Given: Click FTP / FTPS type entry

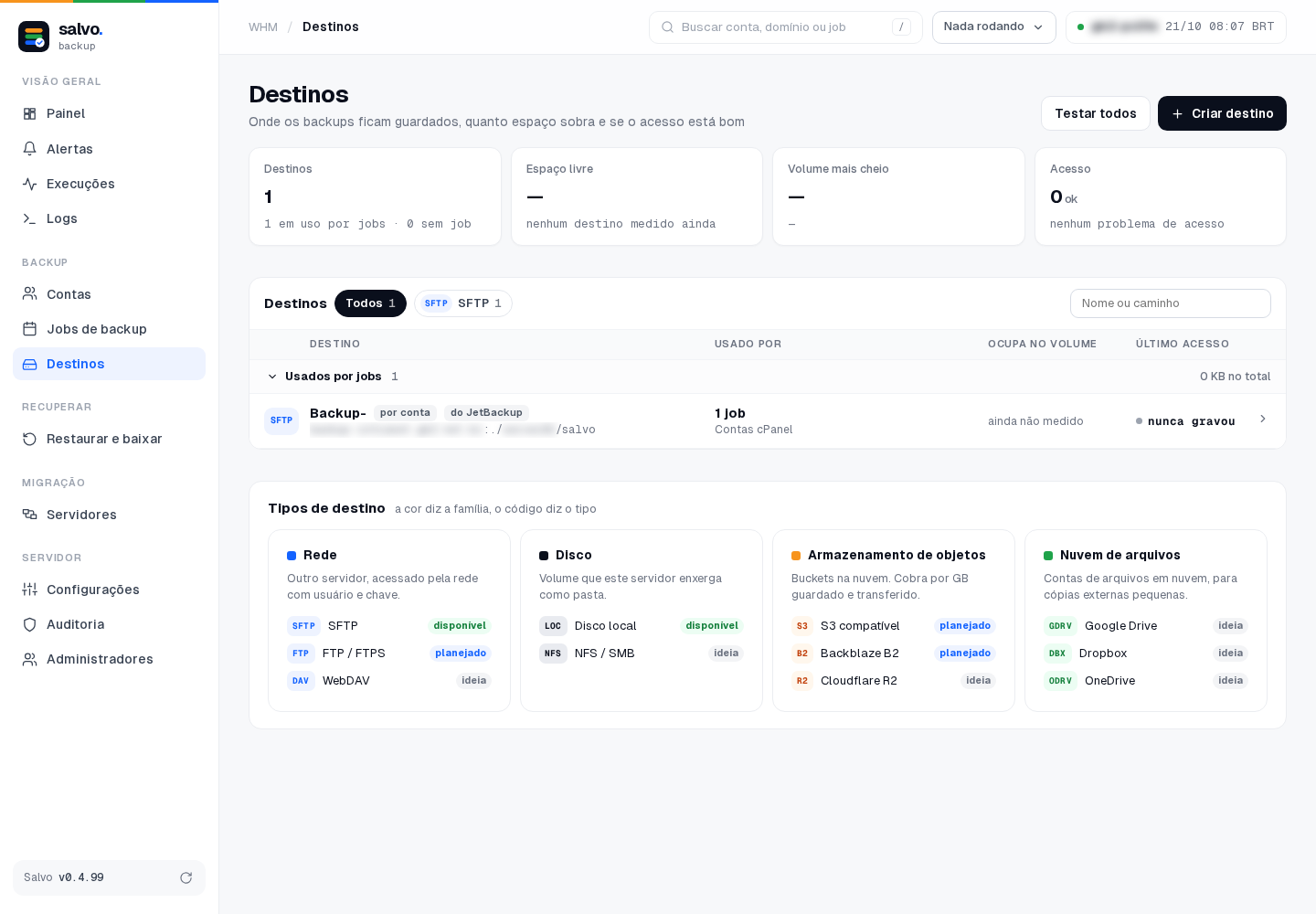Looking at the screenshot, I should click(x=389, y=654).
